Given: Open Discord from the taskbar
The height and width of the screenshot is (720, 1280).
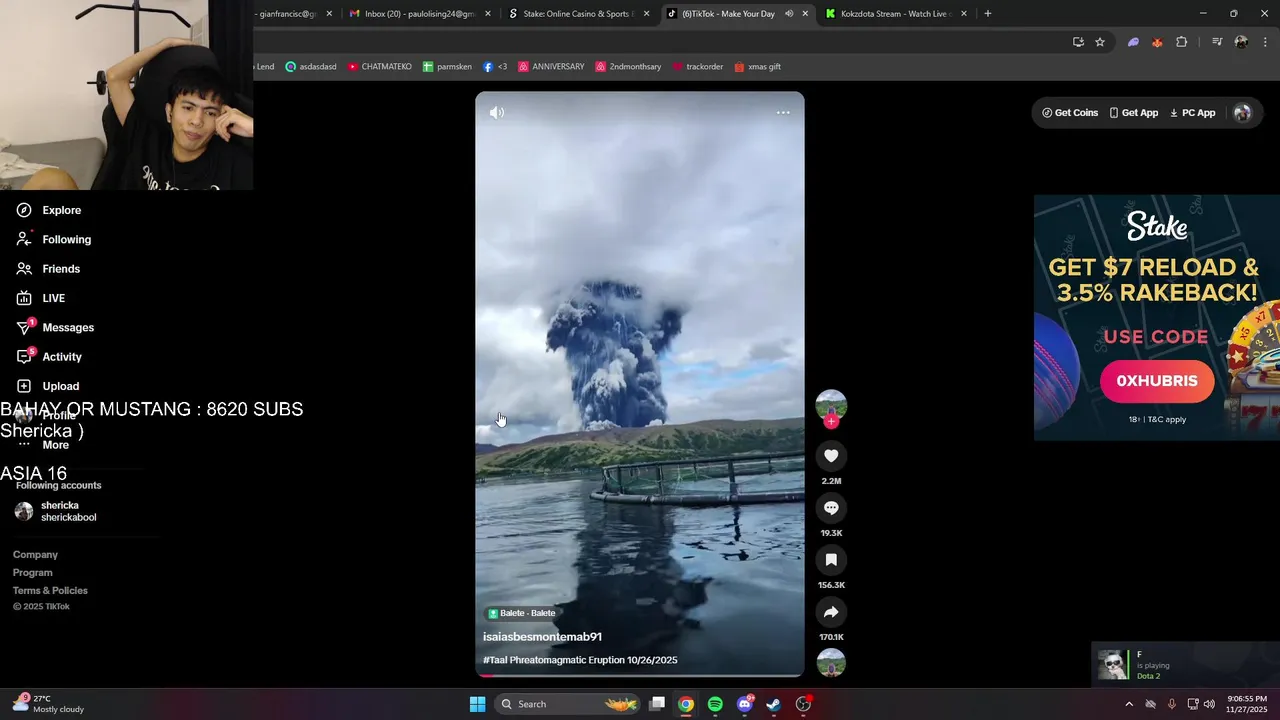Looking at the screenshot, I should 745,704.
